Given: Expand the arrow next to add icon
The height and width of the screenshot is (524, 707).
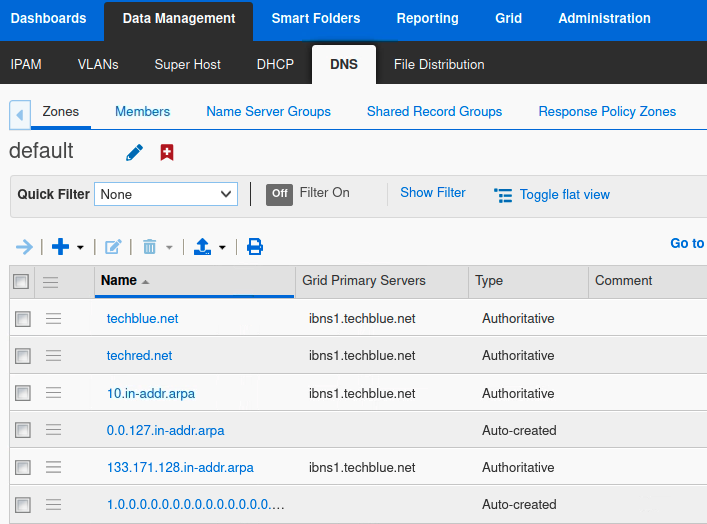Looking at the screenshot, I should tap(81, 247).
